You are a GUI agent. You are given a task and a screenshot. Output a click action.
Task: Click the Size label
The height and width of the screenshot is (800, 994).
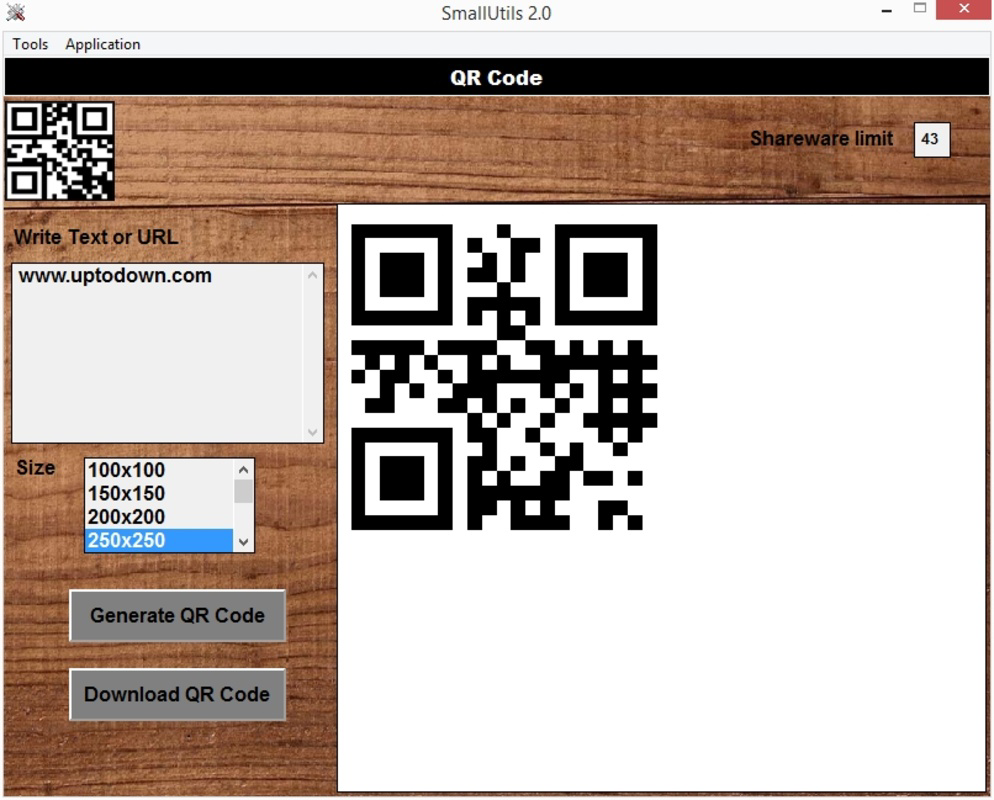pos(36,468)
